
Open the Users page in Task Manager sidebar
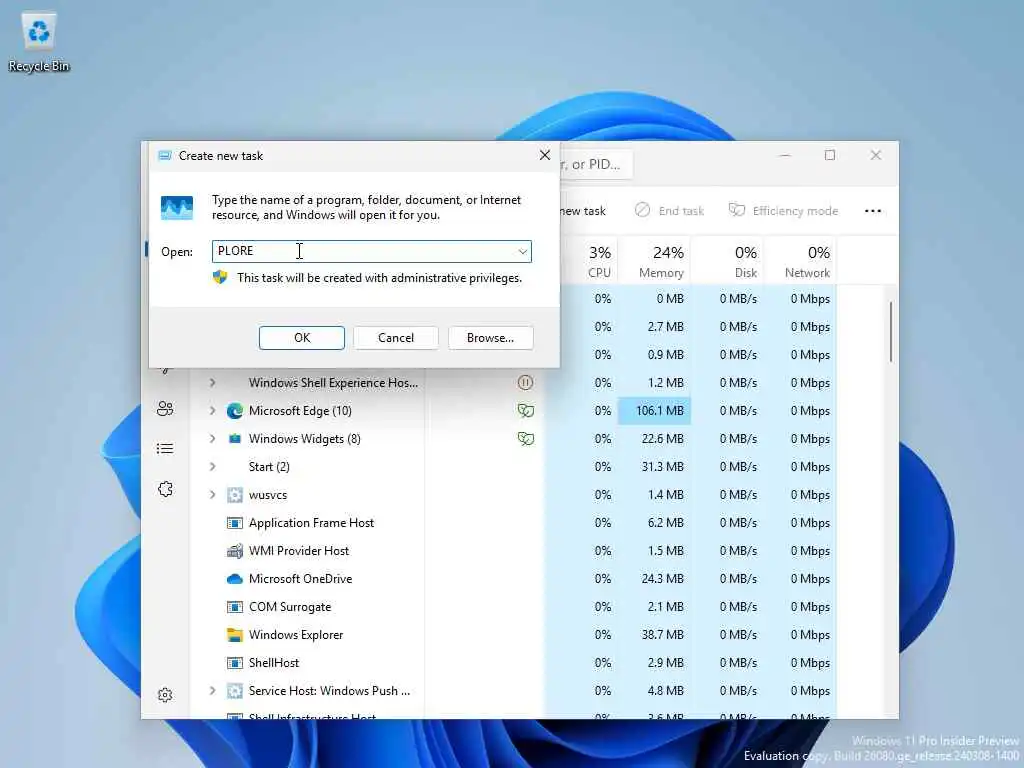[x=165, y=409]
